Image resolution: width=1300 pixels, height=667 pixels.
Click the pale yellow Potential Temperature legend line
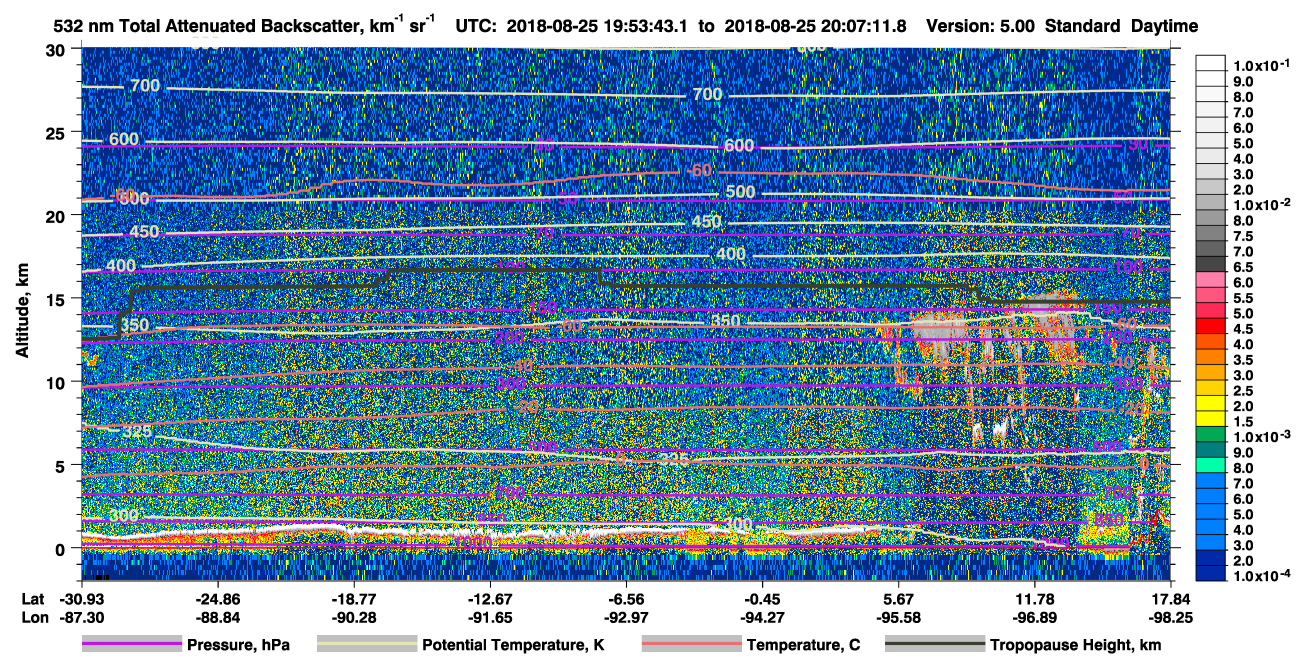tap(367, 645)
